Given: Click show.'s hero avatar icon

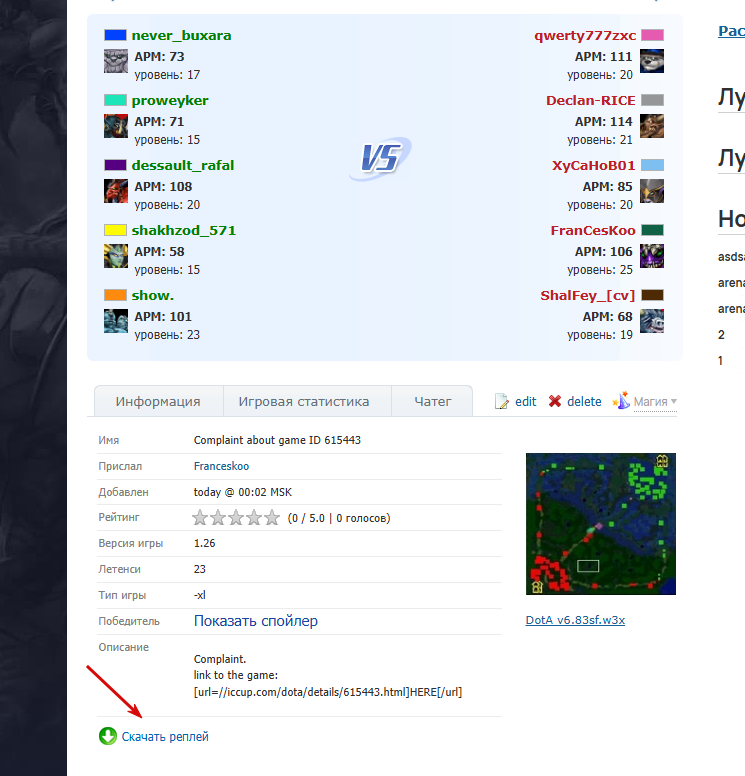Looking at the screenshot, I should 116,321.
